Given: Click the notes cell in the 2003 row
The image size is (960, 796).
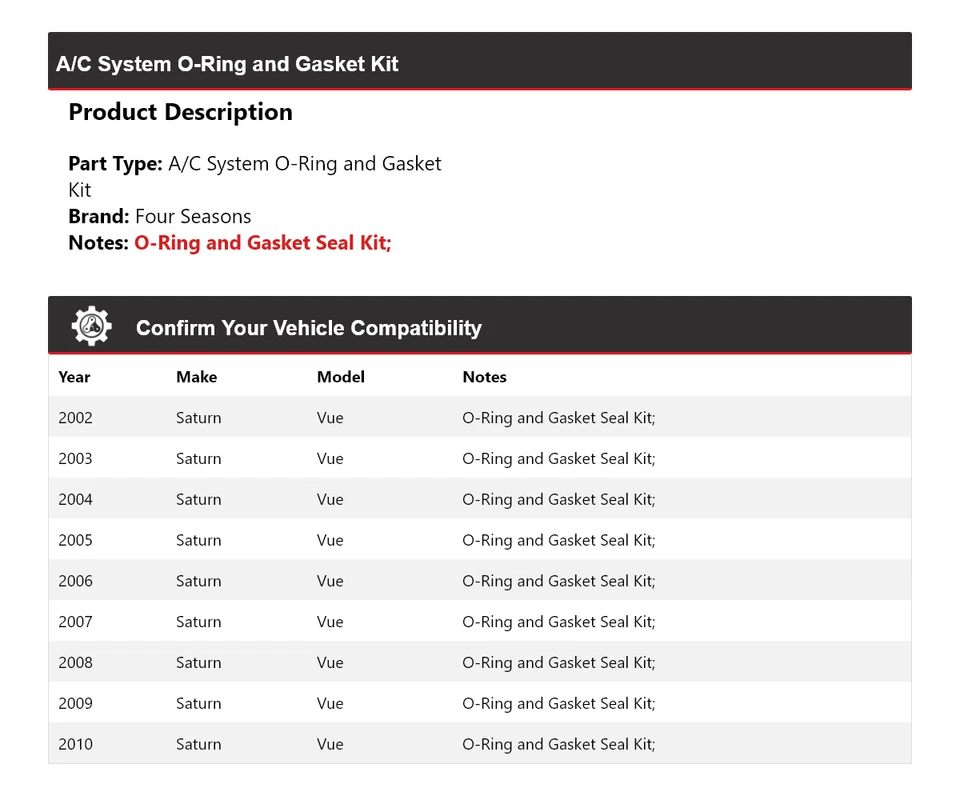Looking at the screenshot, I should pos(558,459).
